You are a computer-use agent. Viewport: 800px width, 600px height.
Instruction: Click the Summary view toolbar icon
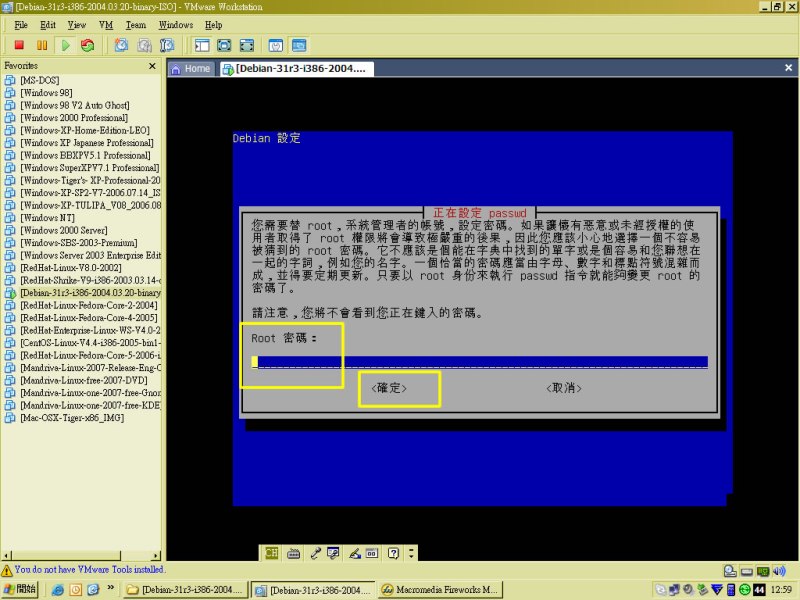coord(276,45)
